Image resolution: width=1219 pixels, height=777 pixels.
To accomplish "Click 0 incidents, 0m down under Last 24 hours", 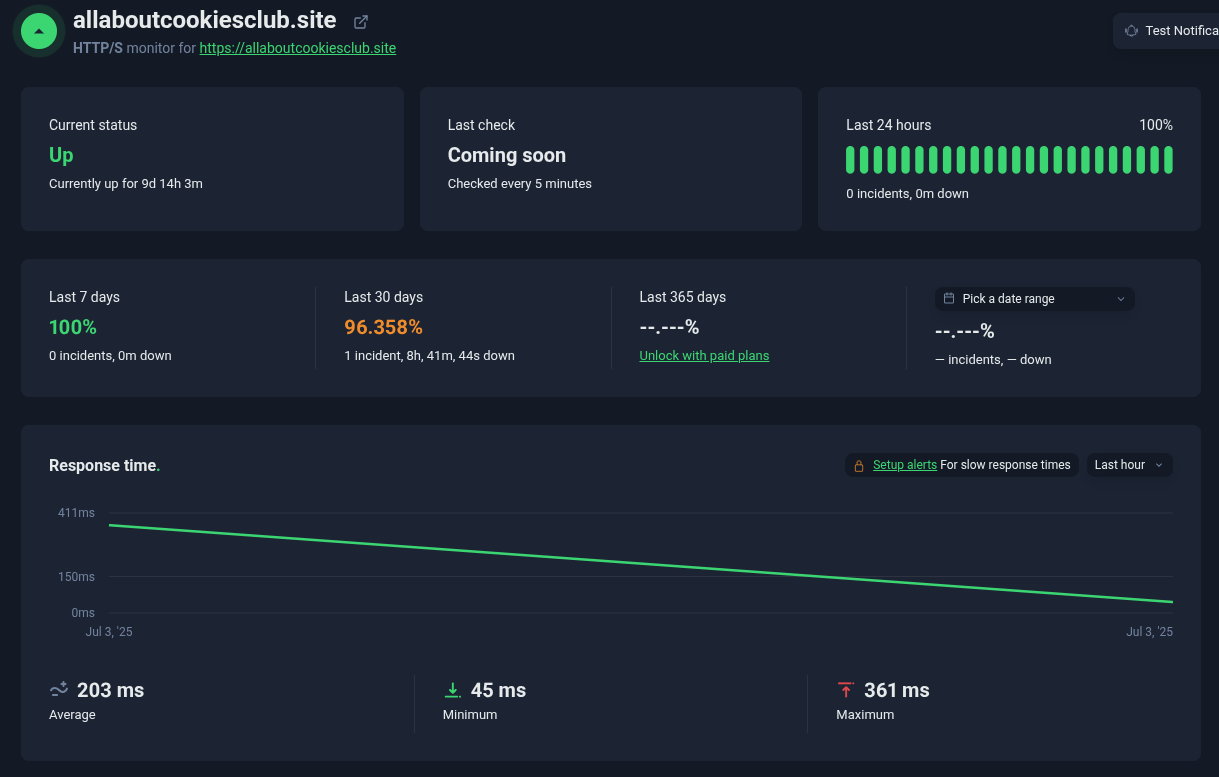I will 907,194.
